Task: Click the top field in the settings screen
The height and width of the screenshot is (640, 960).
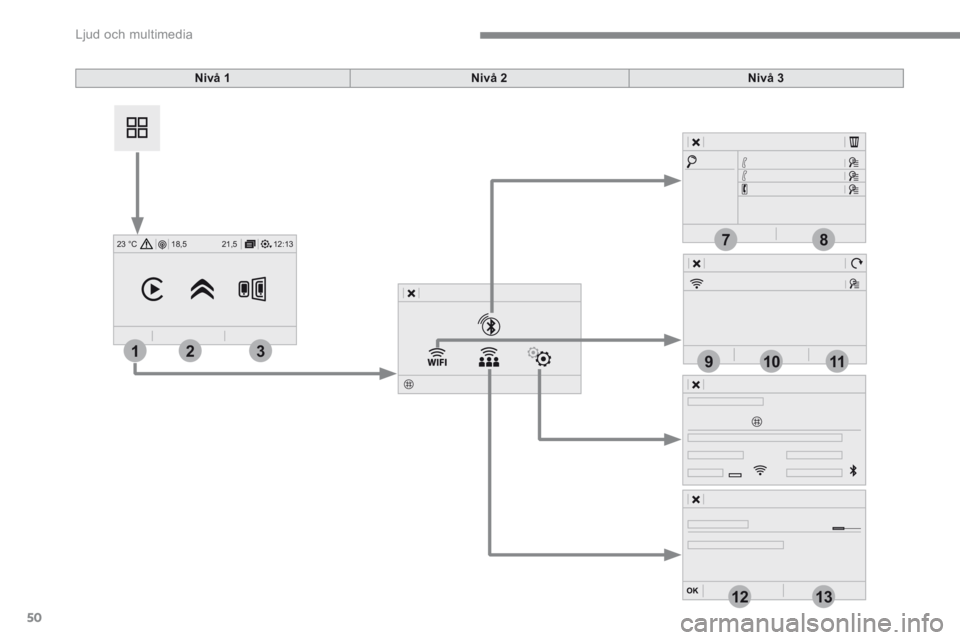Action: [726, 402]
